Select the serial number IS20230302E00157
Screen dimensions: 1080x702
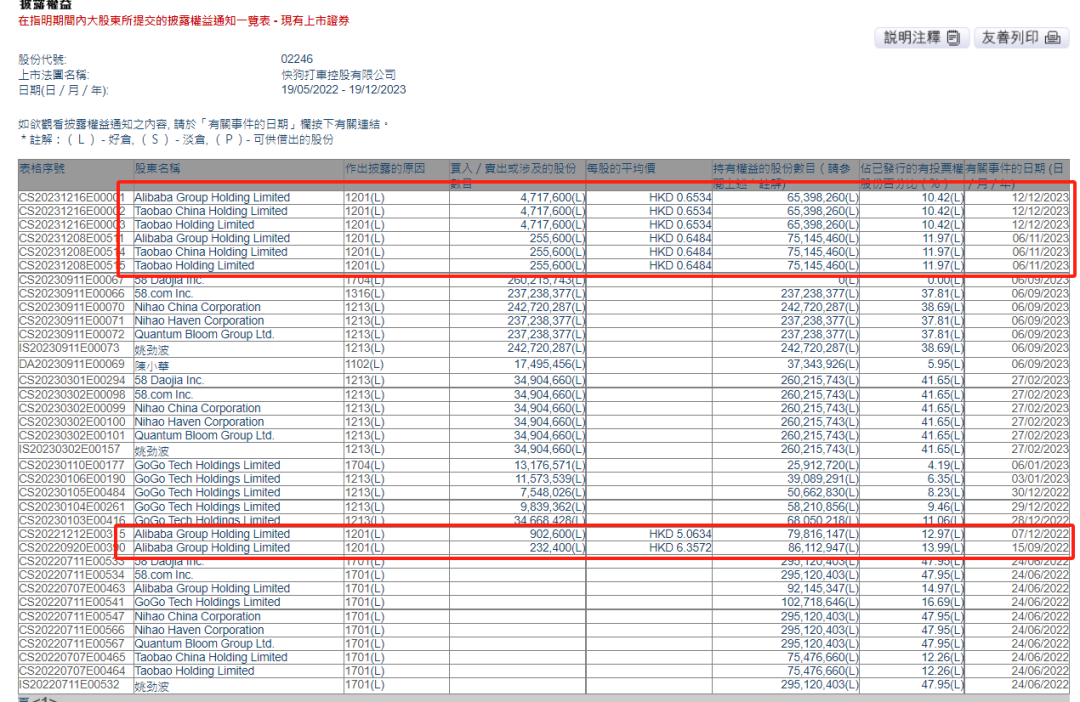point(69,449)
